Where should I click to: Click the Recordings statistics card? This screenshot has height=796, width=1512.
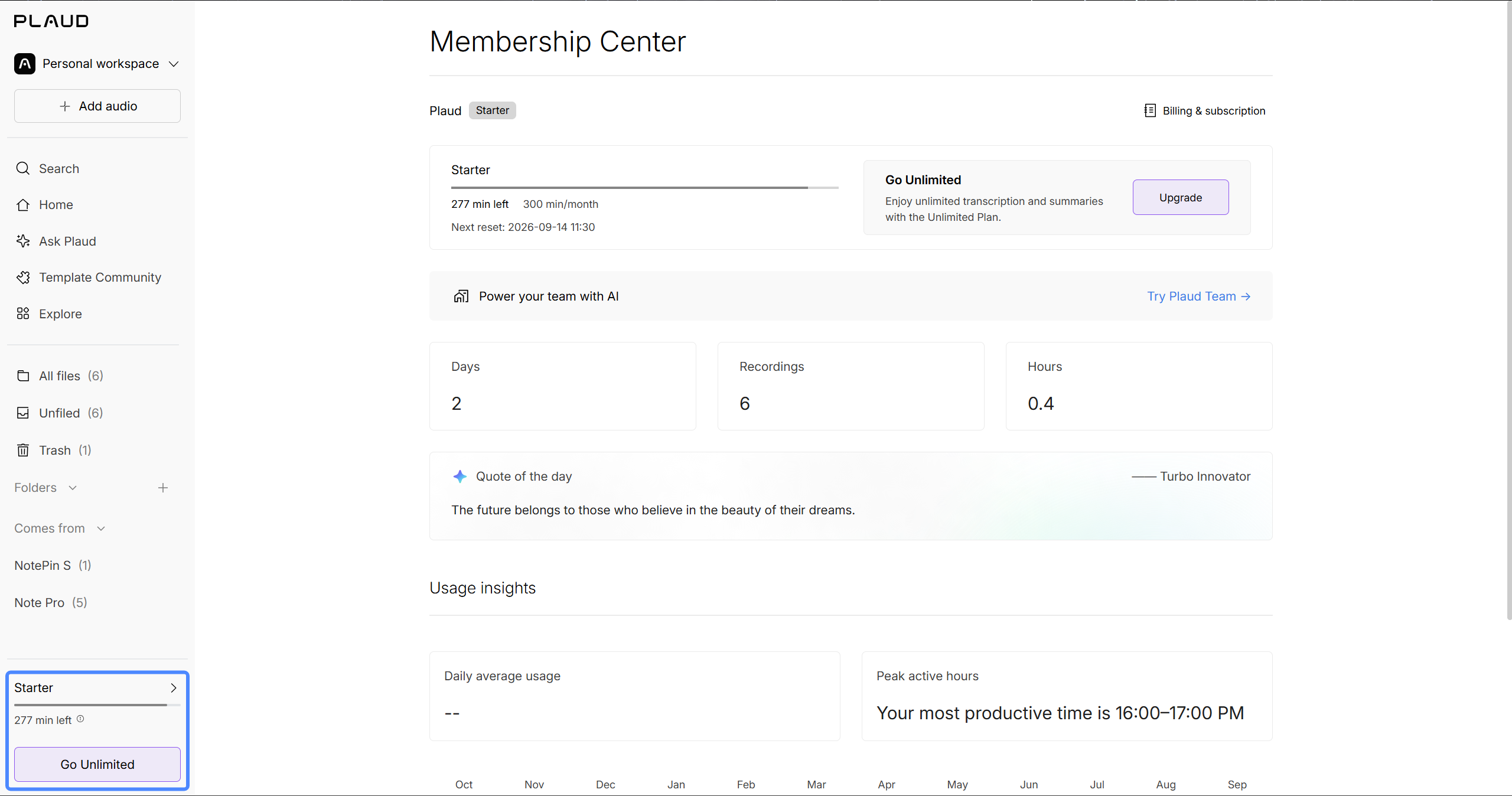[x=851, y=386]
